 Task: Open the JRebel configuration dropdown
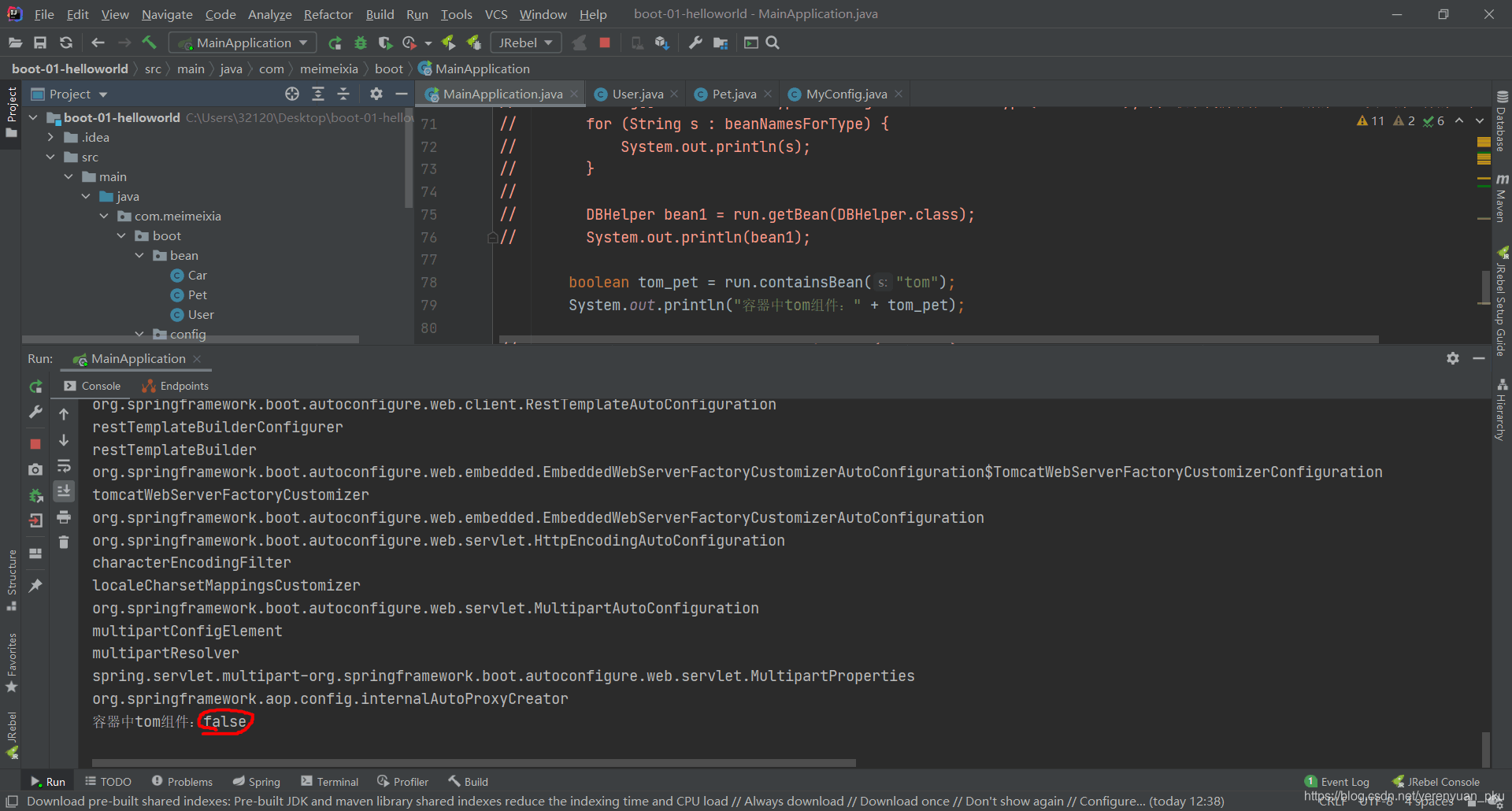pos(525,43)
